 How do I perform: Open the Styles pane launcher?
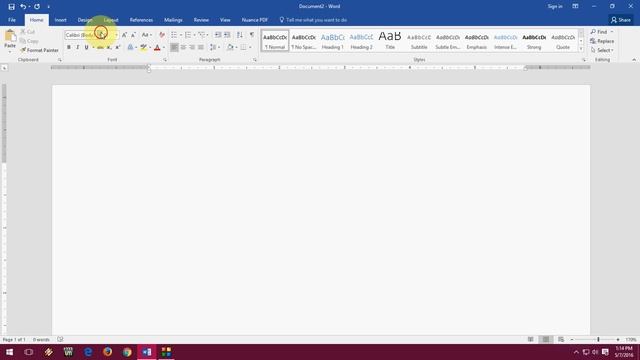point(584,60)
